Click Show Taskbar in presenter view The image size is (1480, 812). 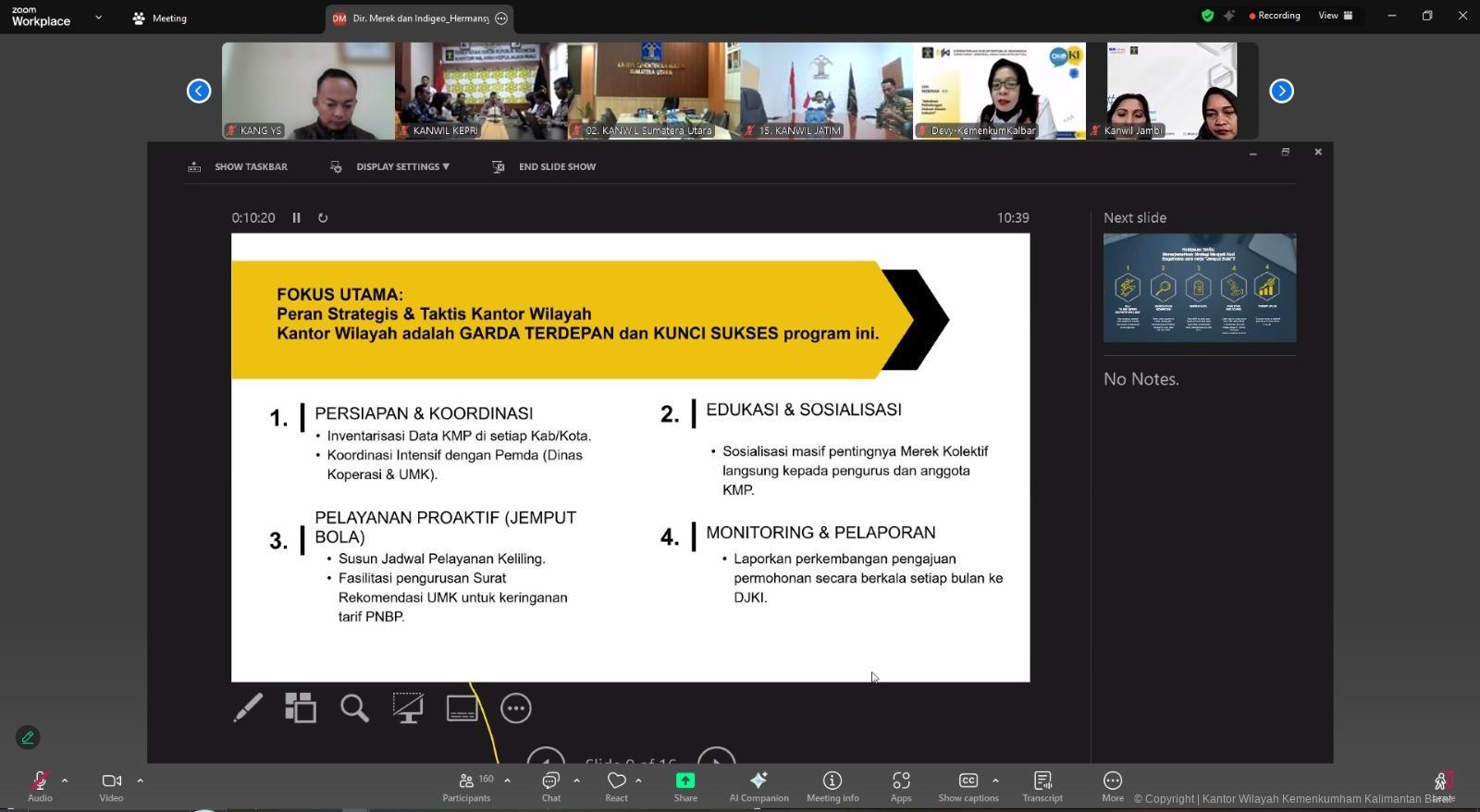[250, 167]
